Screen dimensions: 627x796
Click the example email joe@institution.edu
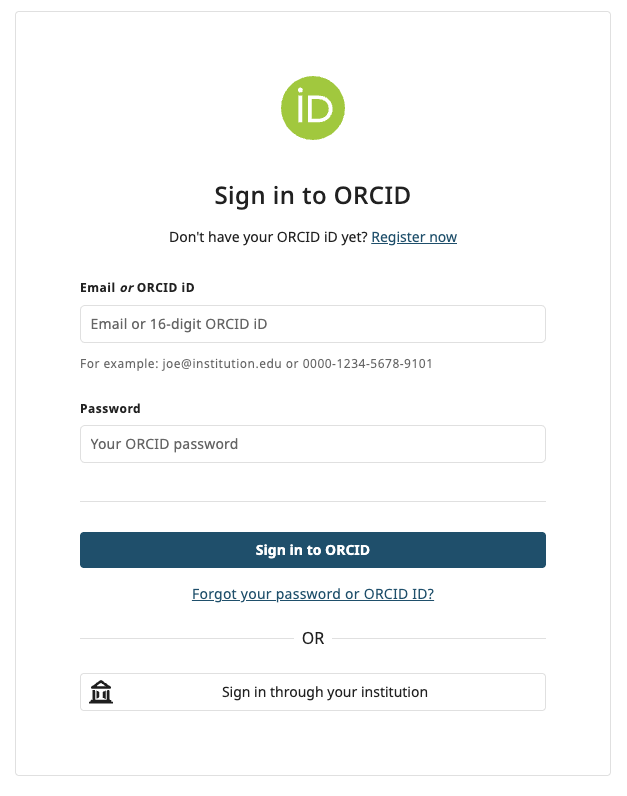click(x=222, y=363)
